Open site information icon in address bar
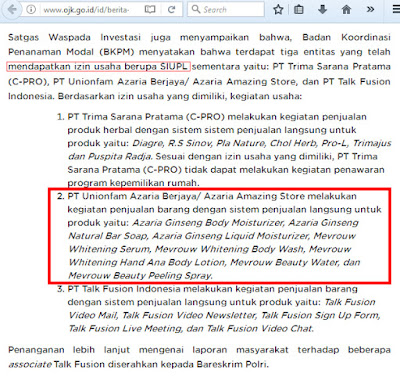This screenshot has width=400, height=380. (x=31, y=10)
